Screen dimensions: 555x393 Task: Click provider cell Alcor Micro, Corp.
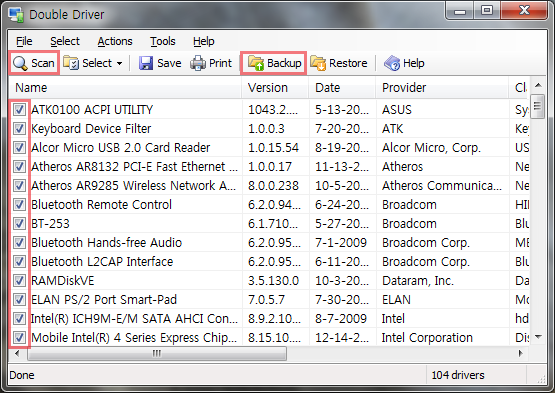coord(431,148)
